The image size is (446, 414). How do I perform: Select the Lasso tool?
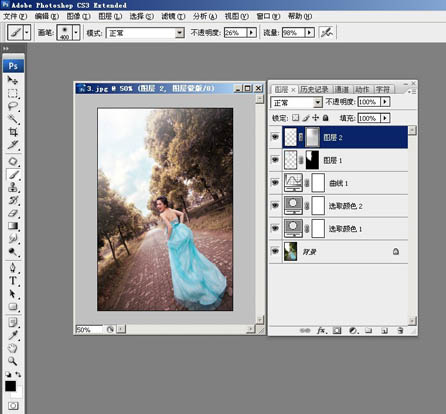tap(13, 107)
